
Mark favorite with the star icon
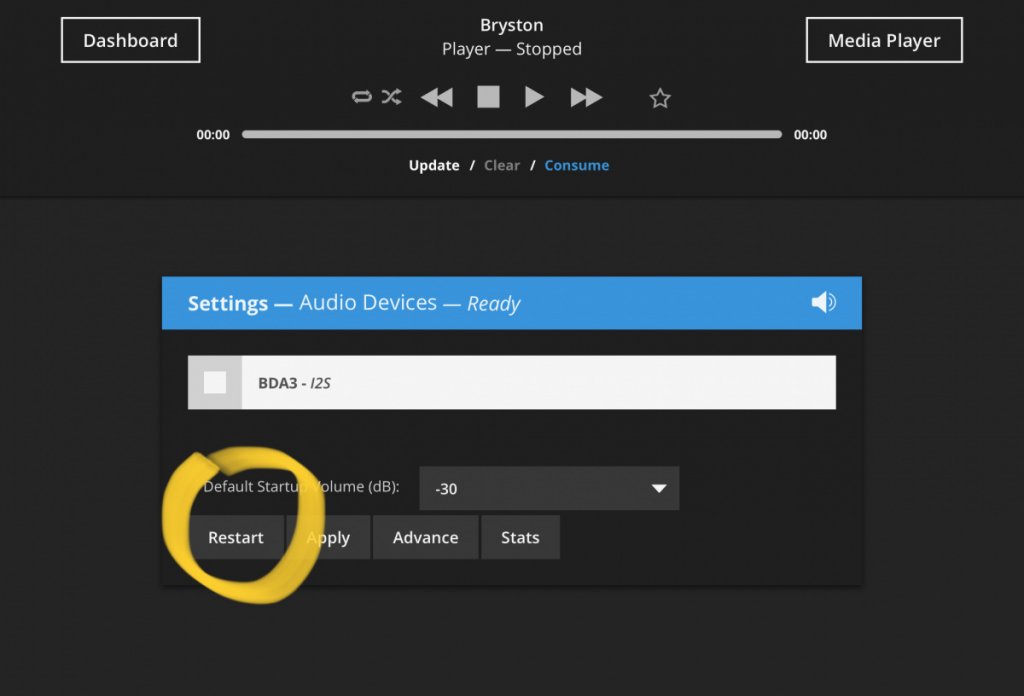click(660, 98)
